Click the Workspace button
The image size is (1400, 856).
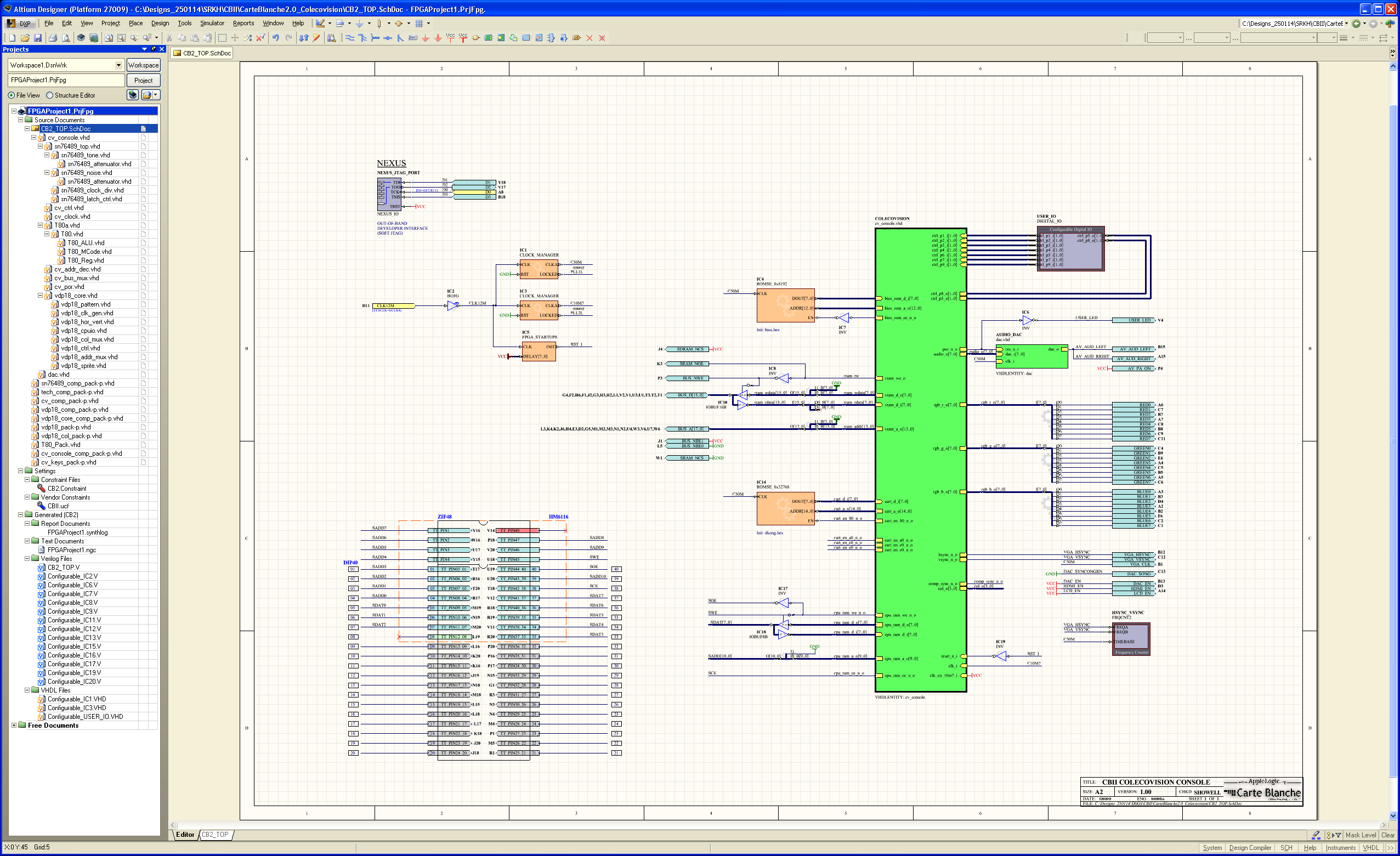click(143, 65)
